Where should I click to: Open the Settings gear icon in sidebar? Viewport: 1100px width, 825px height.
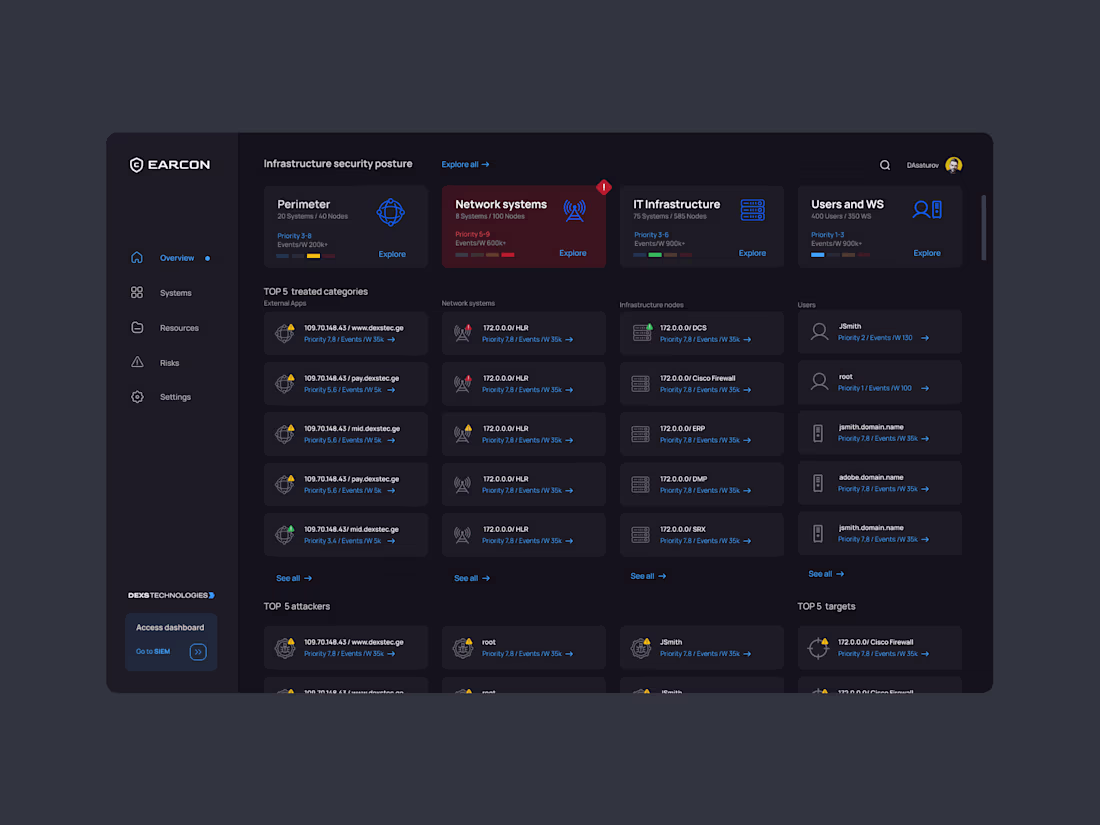137,397
